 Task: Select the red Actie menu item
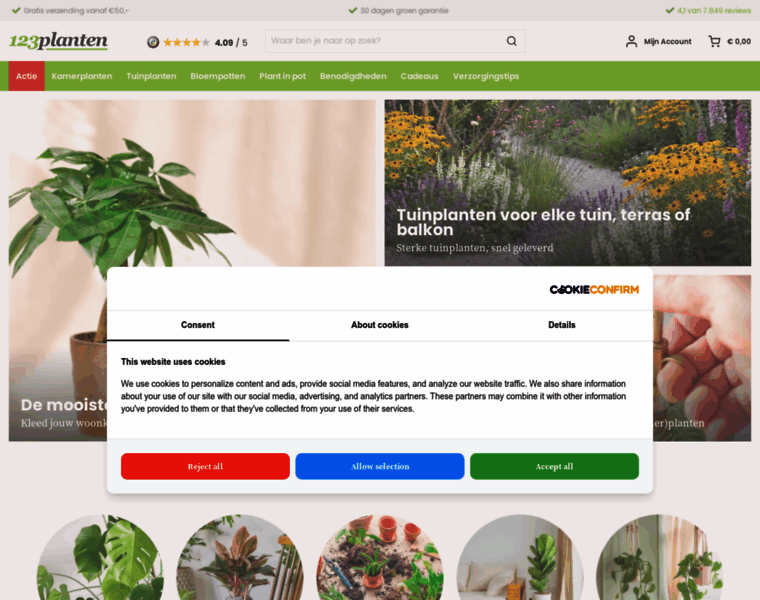(27, 76)
